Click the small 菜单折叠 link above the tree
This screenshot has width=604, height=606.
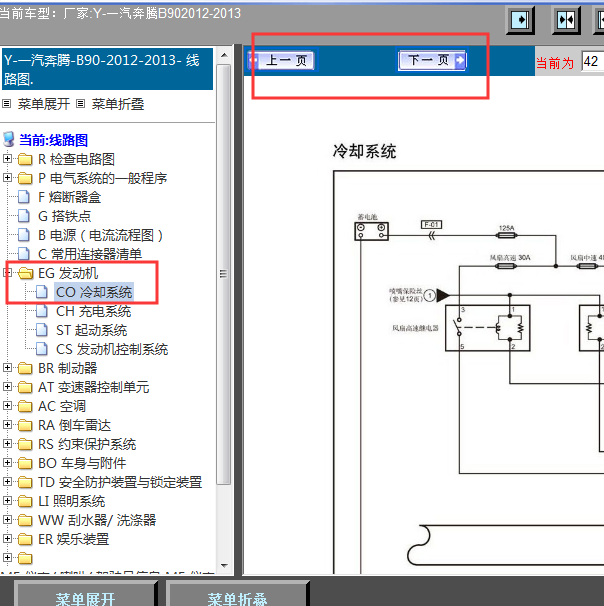[x=117, y=104]
